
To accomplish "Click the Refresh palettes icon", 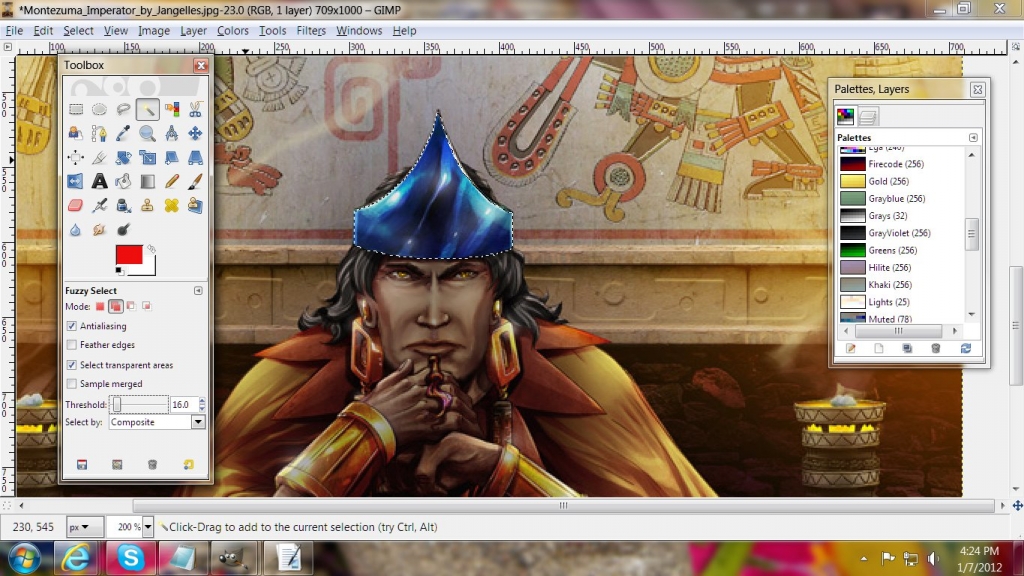I will click(x=965, y=348).
